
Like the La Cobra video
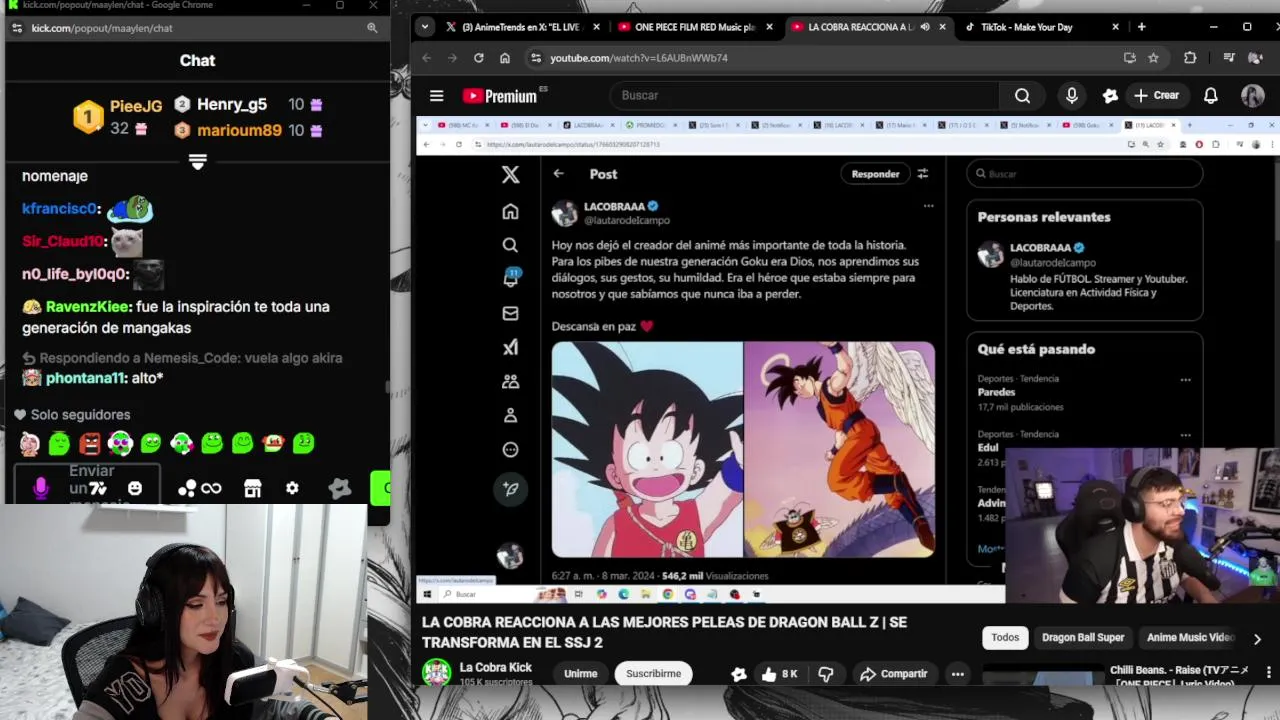click(x=778, y=674)
